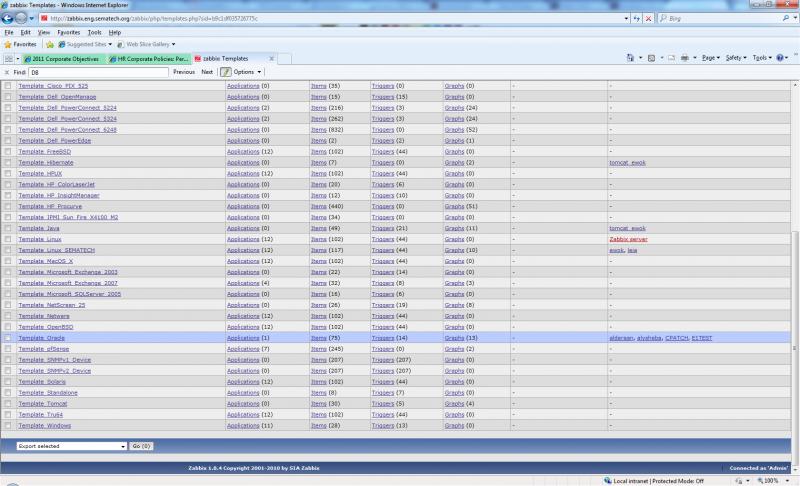Image resolution: width=800 pixels, height=486 pixels.
Task: Tick checkbox for Template_Linux_SEMATECH
Action: (x=8, y=250)
